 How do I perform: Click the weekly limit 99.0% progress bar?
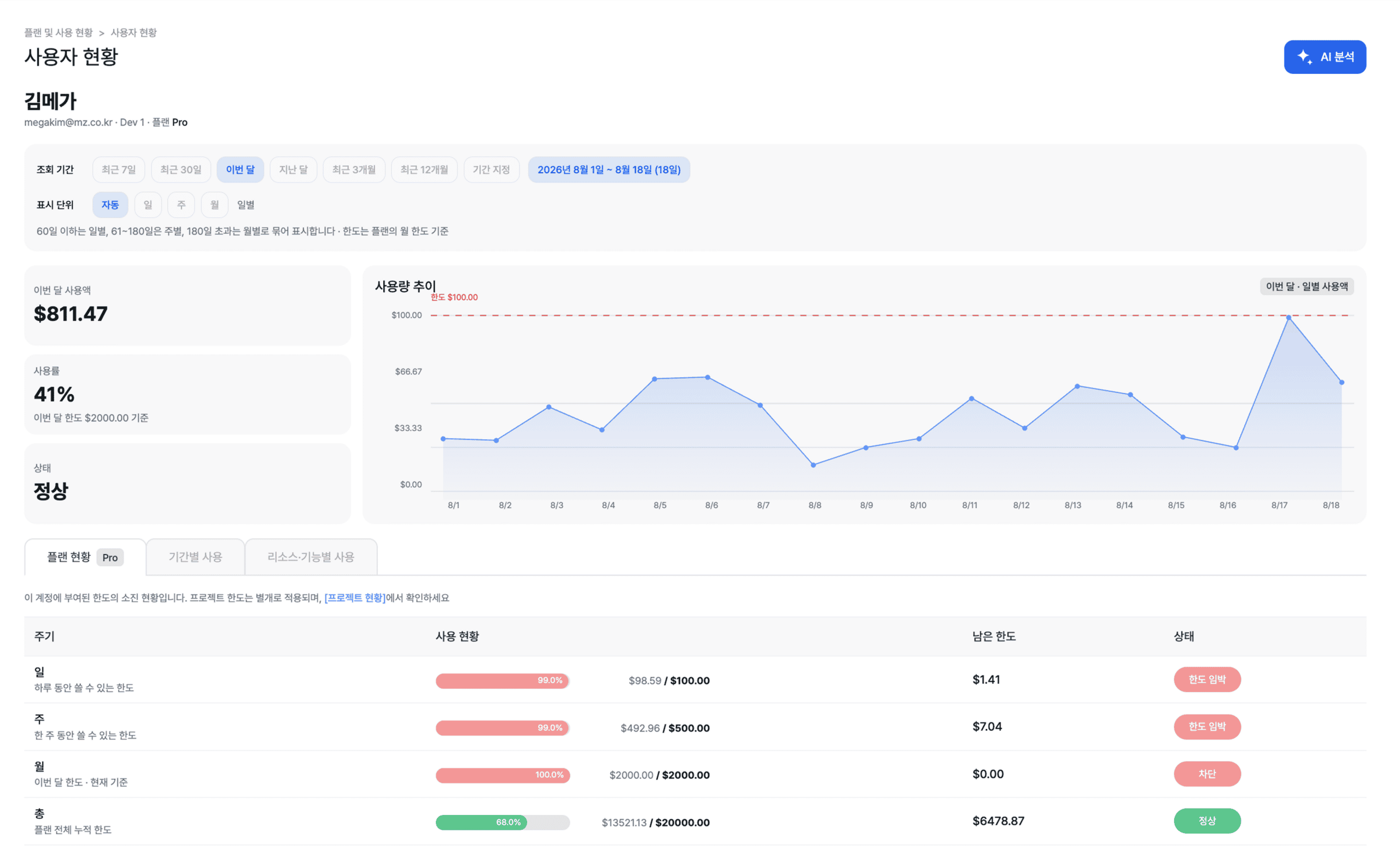pyautogui.click(x=503, y=728)
